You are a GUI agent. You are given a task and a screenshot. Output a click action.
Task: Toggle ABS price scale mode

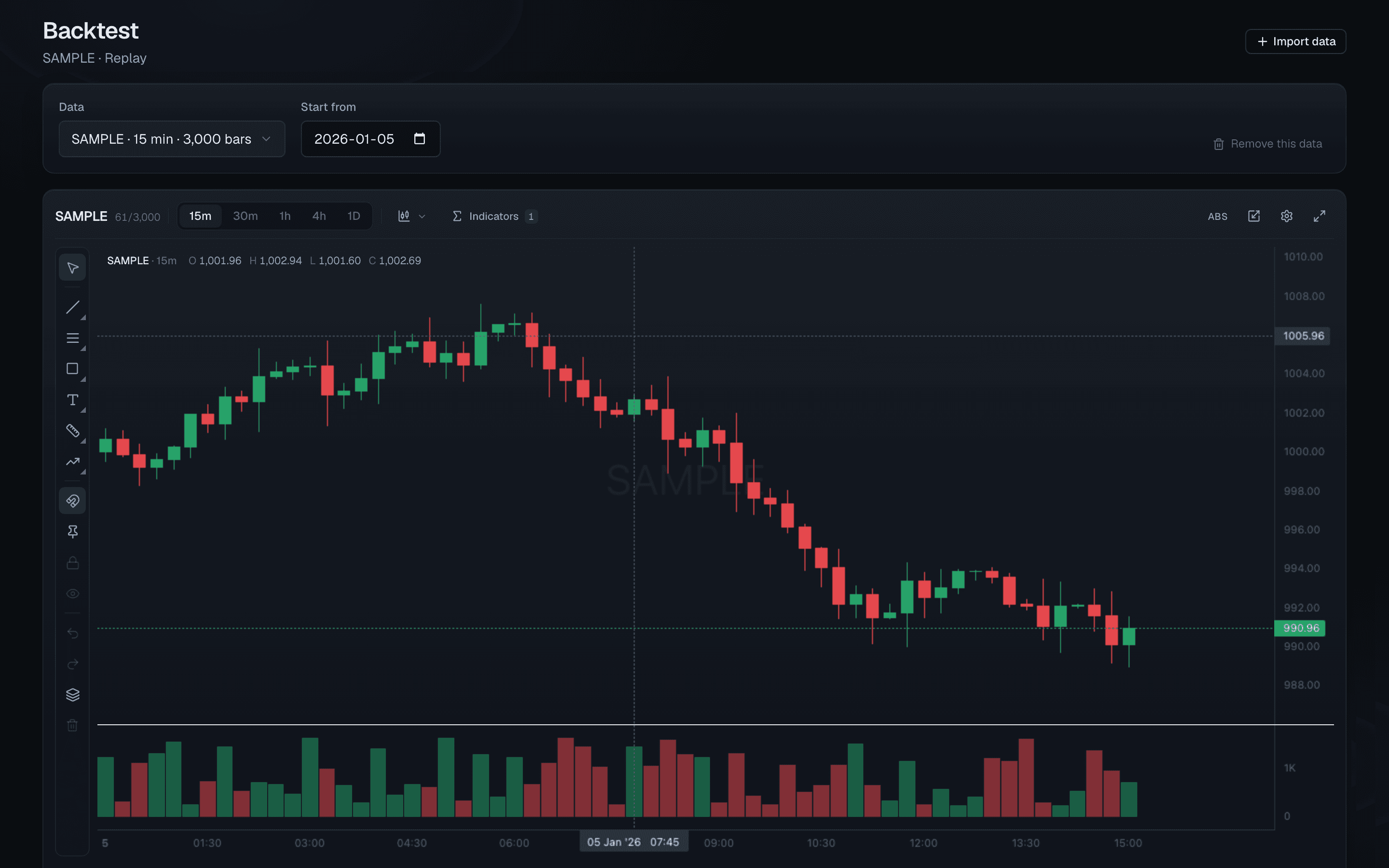pos(1217,217)
